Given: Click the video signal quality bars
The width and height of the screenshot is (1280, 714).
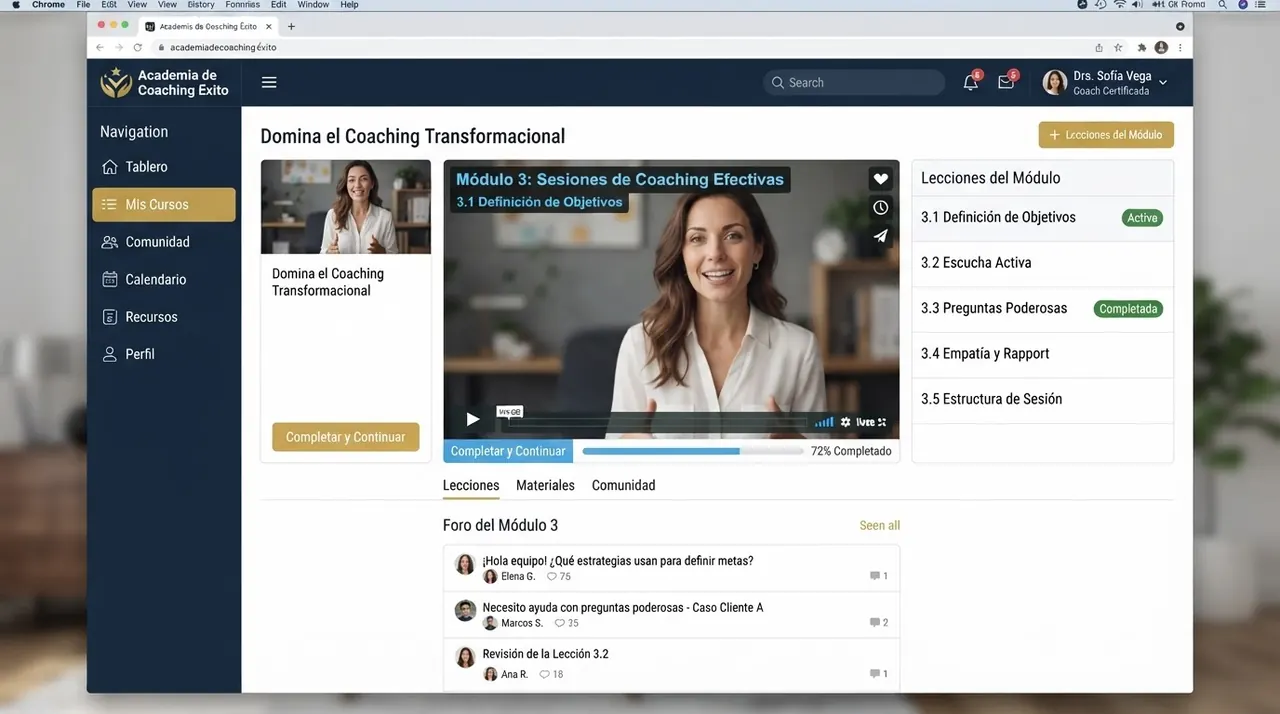Looking at the screenshot, I should point(824,422).
